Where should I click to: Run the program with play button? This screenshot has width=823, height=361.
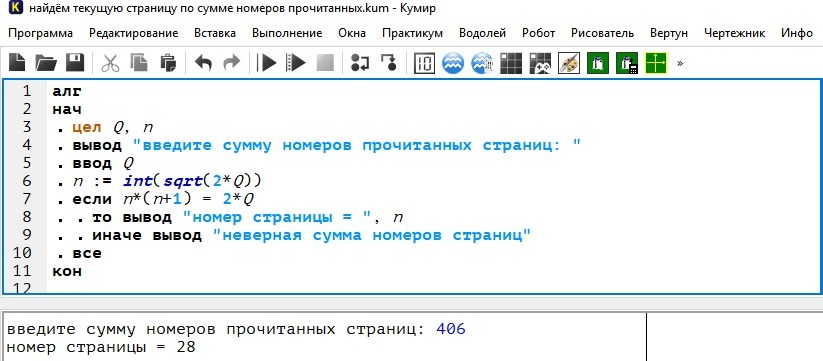(x=267, y=63)
